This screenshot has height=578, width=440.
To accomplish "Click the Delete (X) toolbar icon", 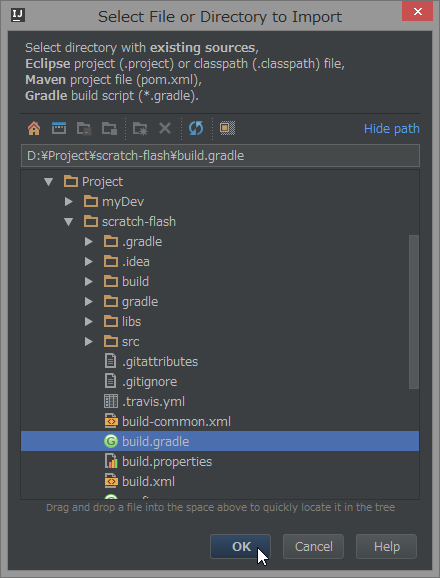I will click(165, 128).
